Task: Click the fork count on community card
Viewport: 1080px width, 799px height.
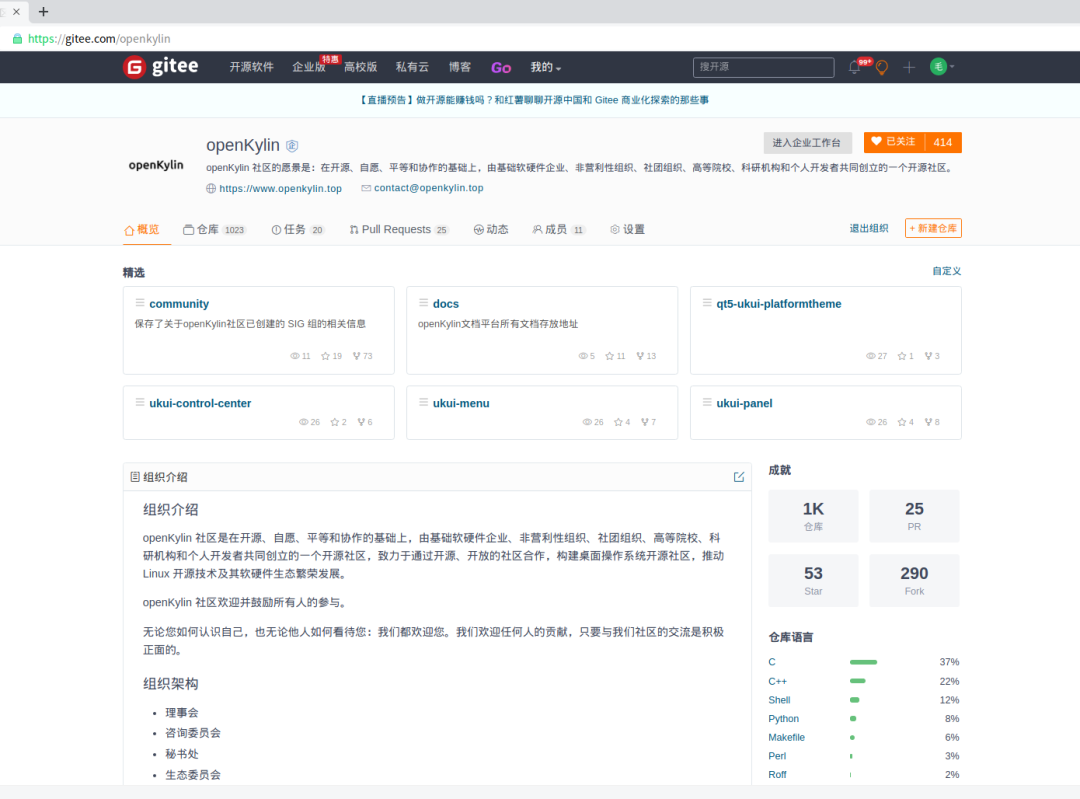Action: (362, 356)
